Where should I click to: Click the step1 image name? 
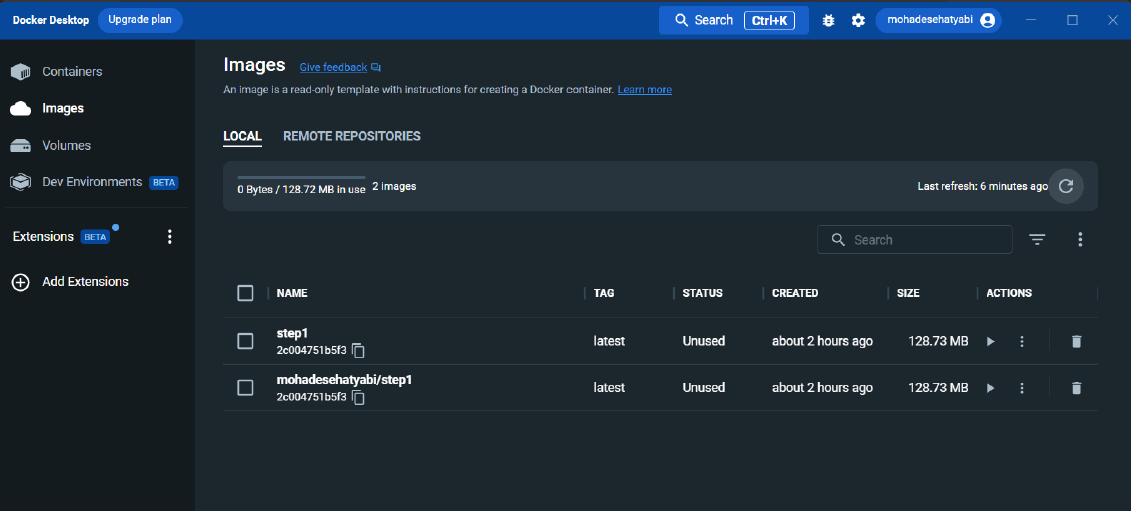292,333
